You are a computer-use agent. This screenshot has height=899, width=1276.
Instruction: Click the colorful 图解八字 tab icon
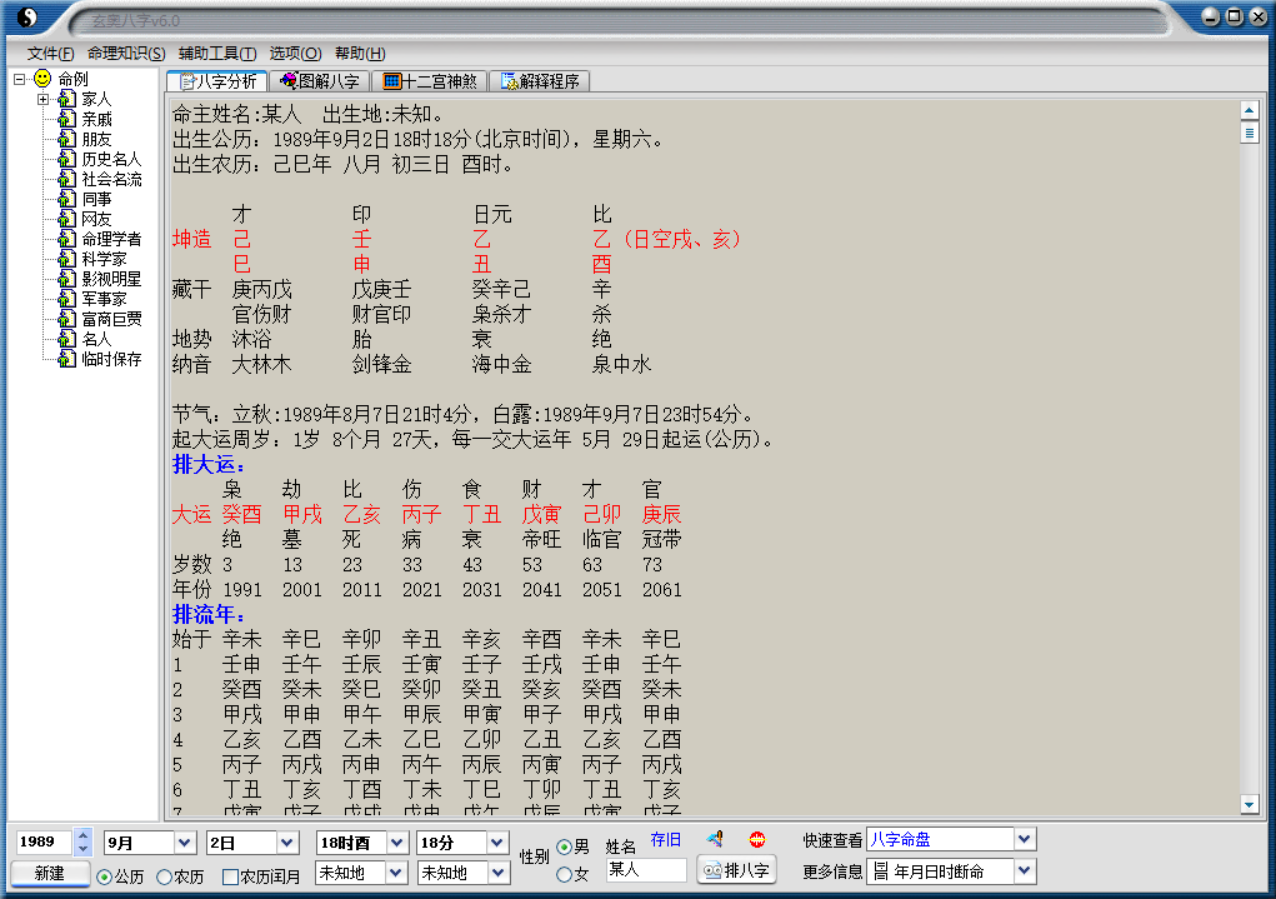pyautogui.click(x=287, y=80)
